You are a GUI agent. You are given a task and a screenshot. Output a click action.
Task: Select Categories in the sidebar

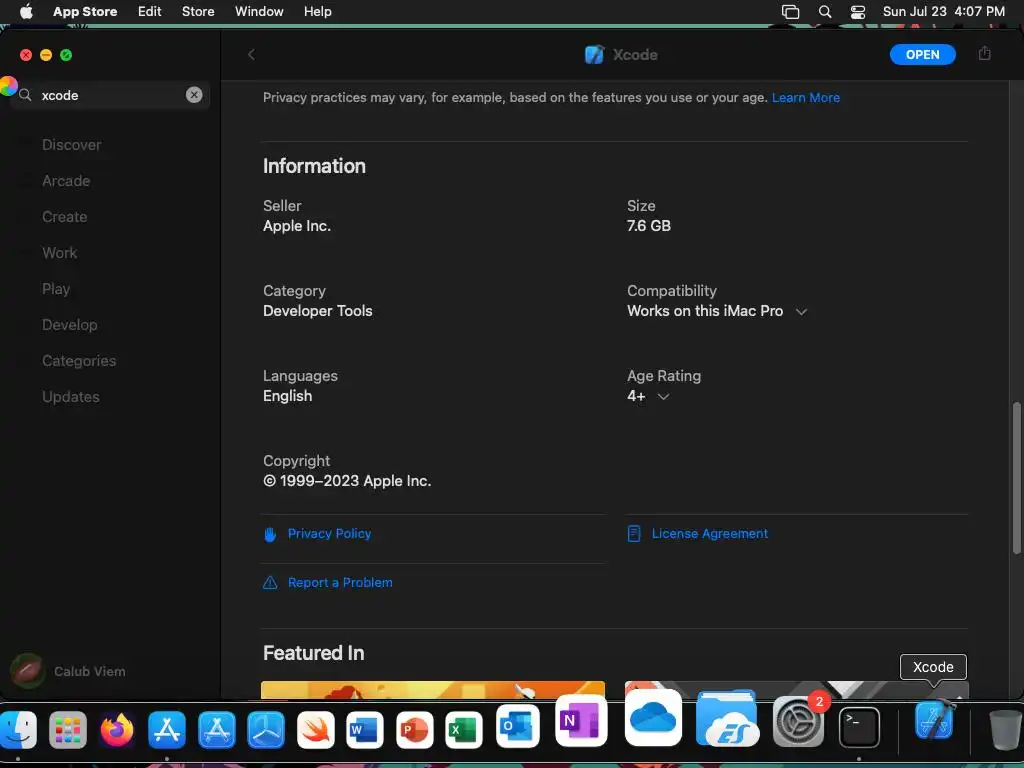78,360
